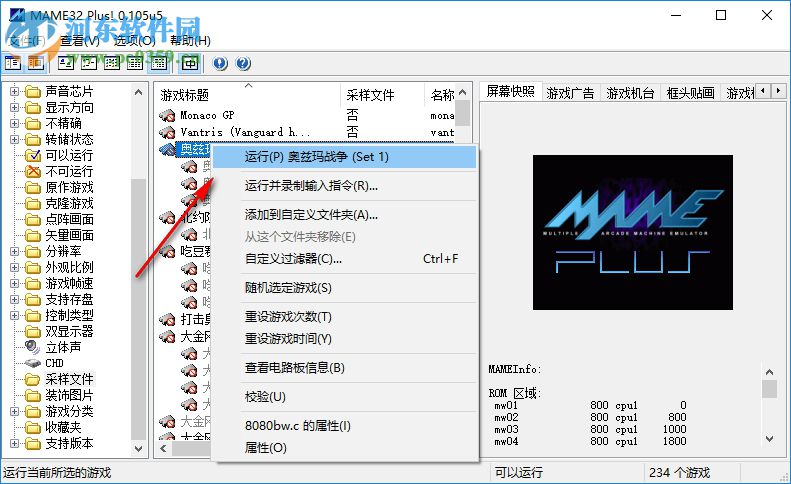Choose 重设游戏次数(T) menu entry

[x=345, y=317]
